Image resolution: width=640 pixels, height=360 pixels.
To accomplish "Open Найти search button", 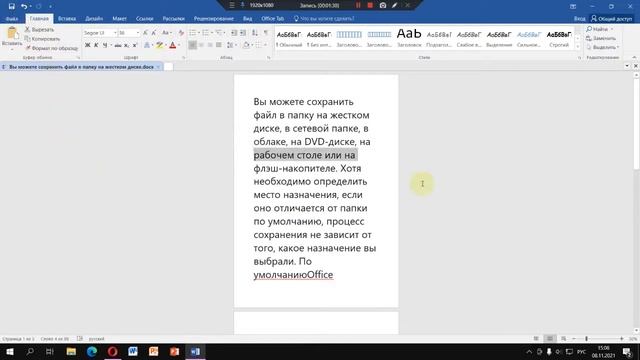I will 600,29.
